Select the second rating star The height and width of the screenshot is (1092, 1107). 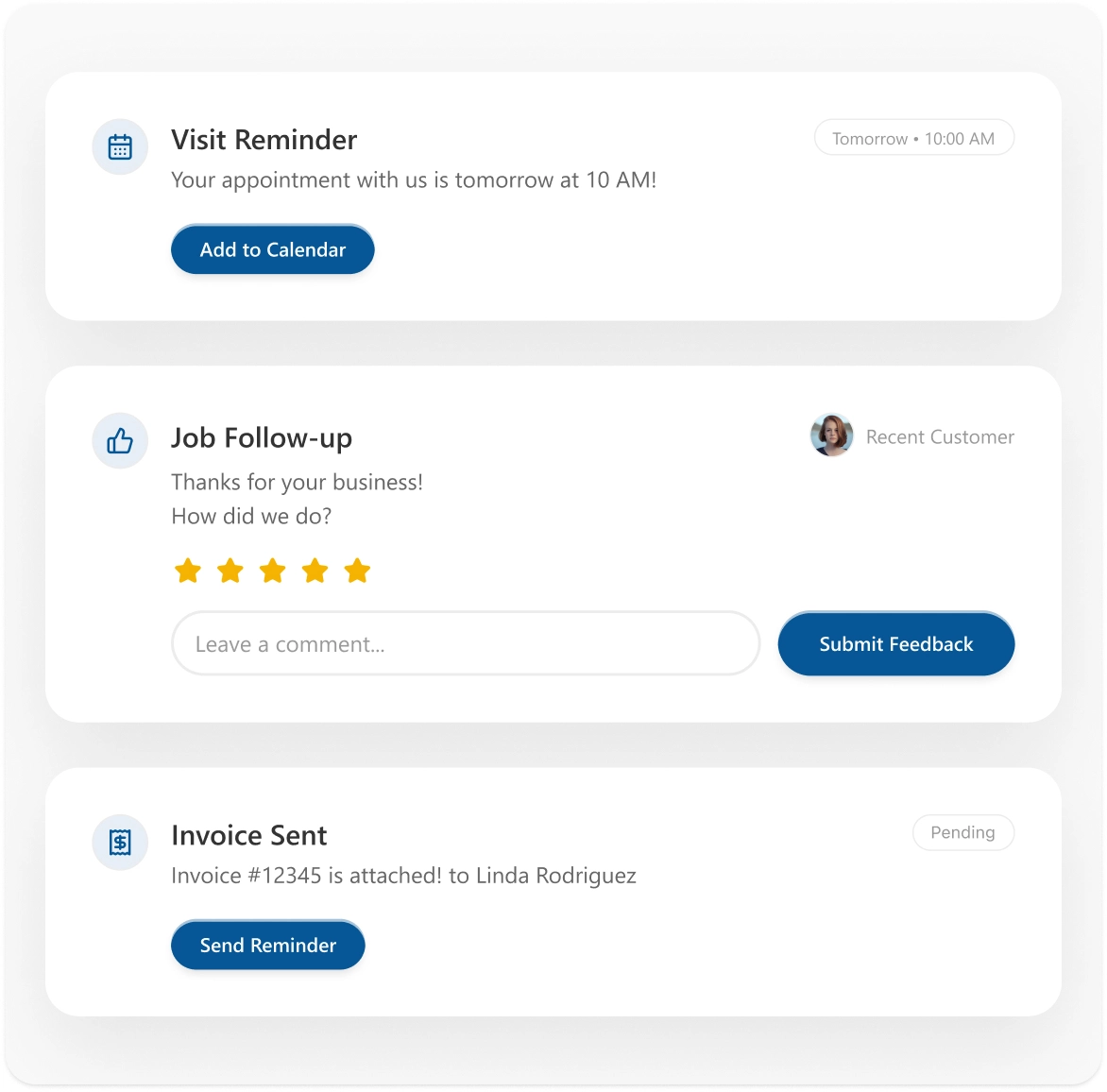click(230, 571)
